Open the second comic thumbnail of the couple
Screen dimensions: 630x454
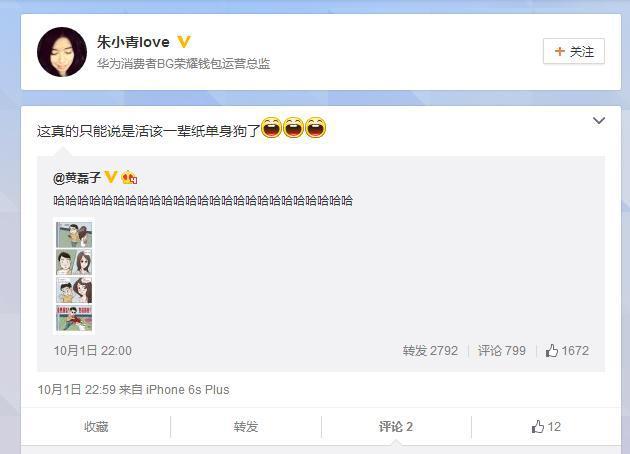tap(74, 262)
